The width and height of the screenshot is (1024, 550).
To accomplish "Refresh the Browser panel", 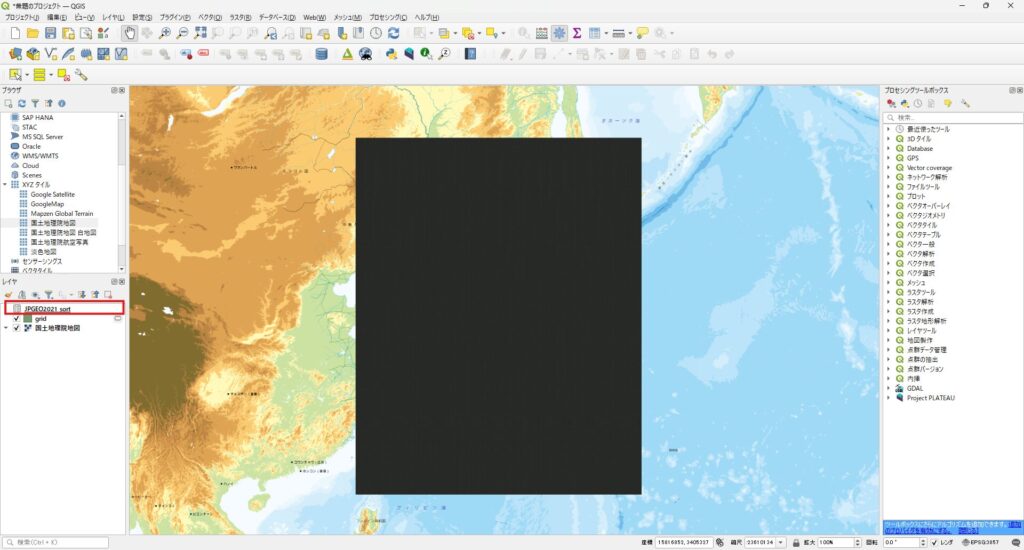I will (22, 103).
